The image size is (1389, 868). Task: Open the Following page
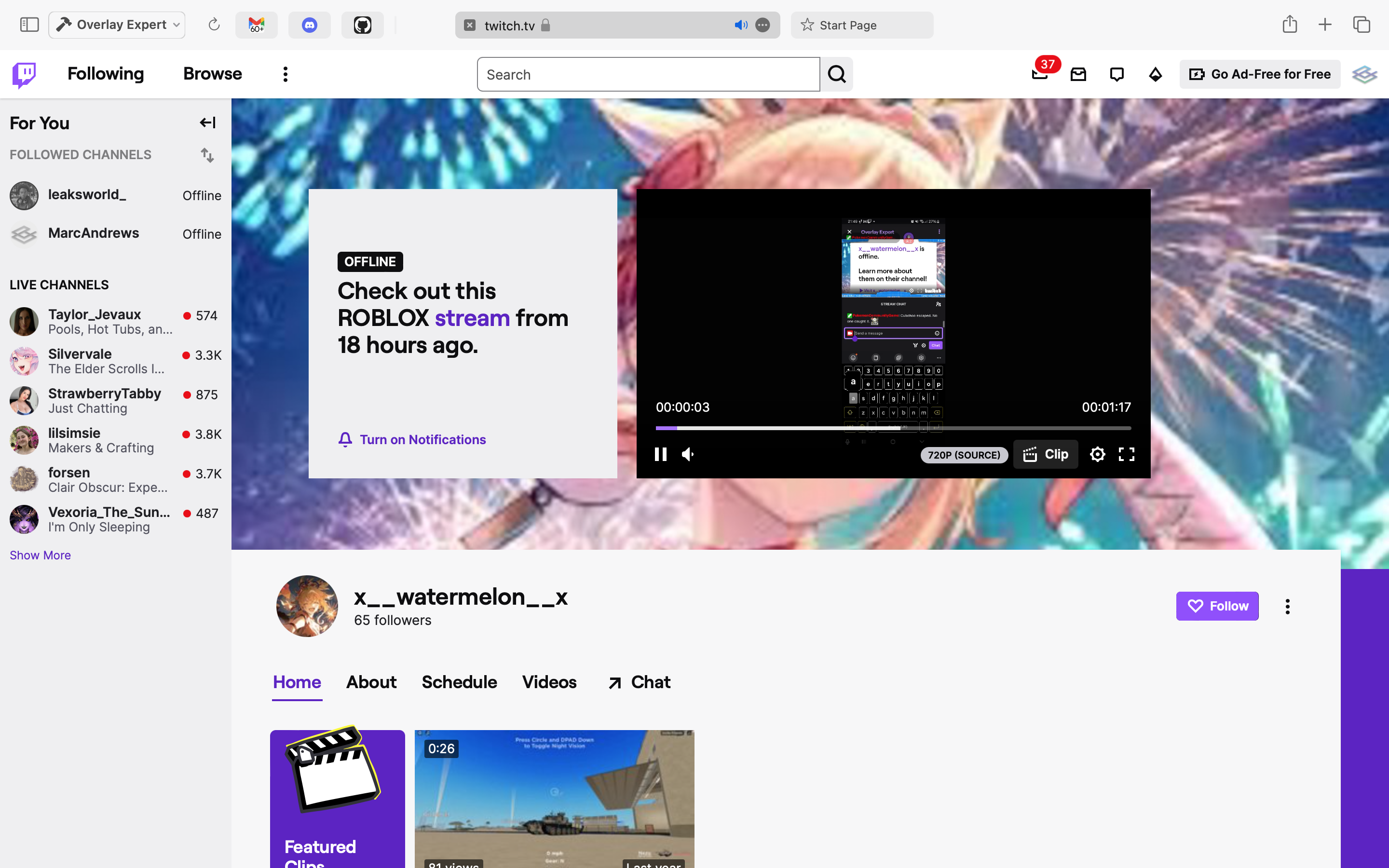tap(106, 74)
